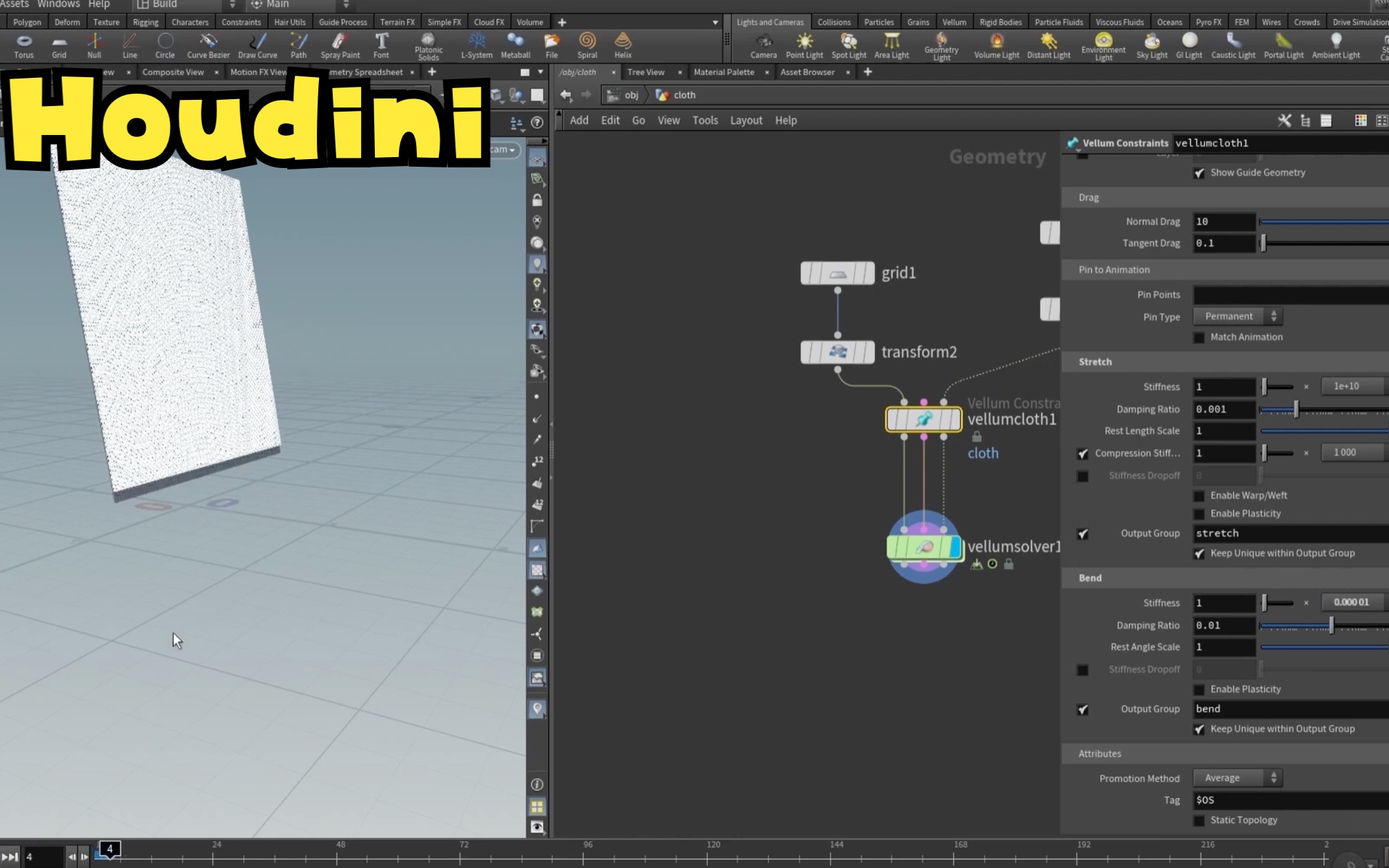Open the Pin Type dropdown

click(x=1237, y=316)
